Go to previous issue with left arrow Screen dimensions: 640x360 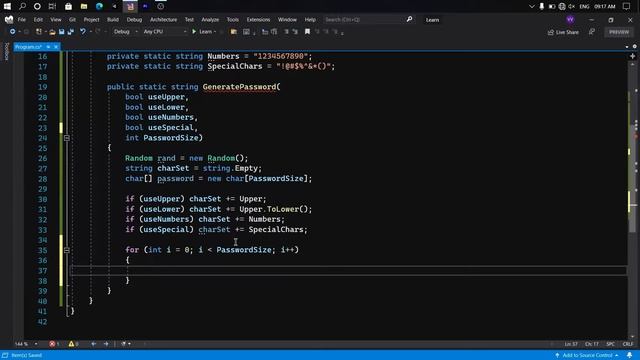[x=93, y=344]
